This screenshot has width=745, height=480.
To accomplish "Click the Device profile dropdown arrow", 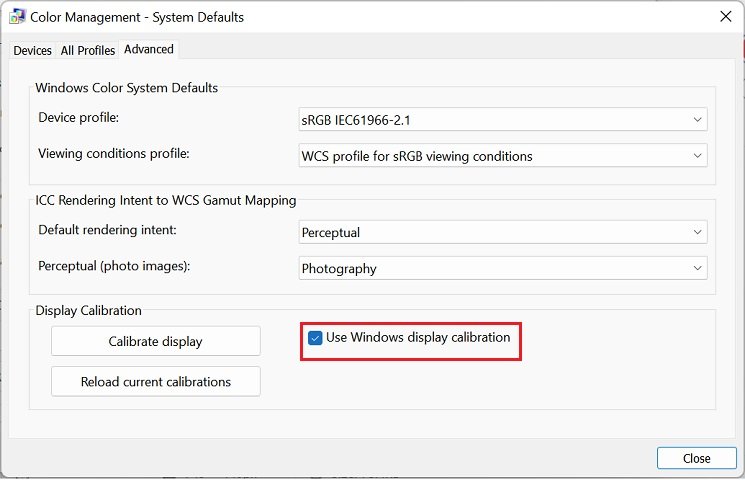I will 696,120.
